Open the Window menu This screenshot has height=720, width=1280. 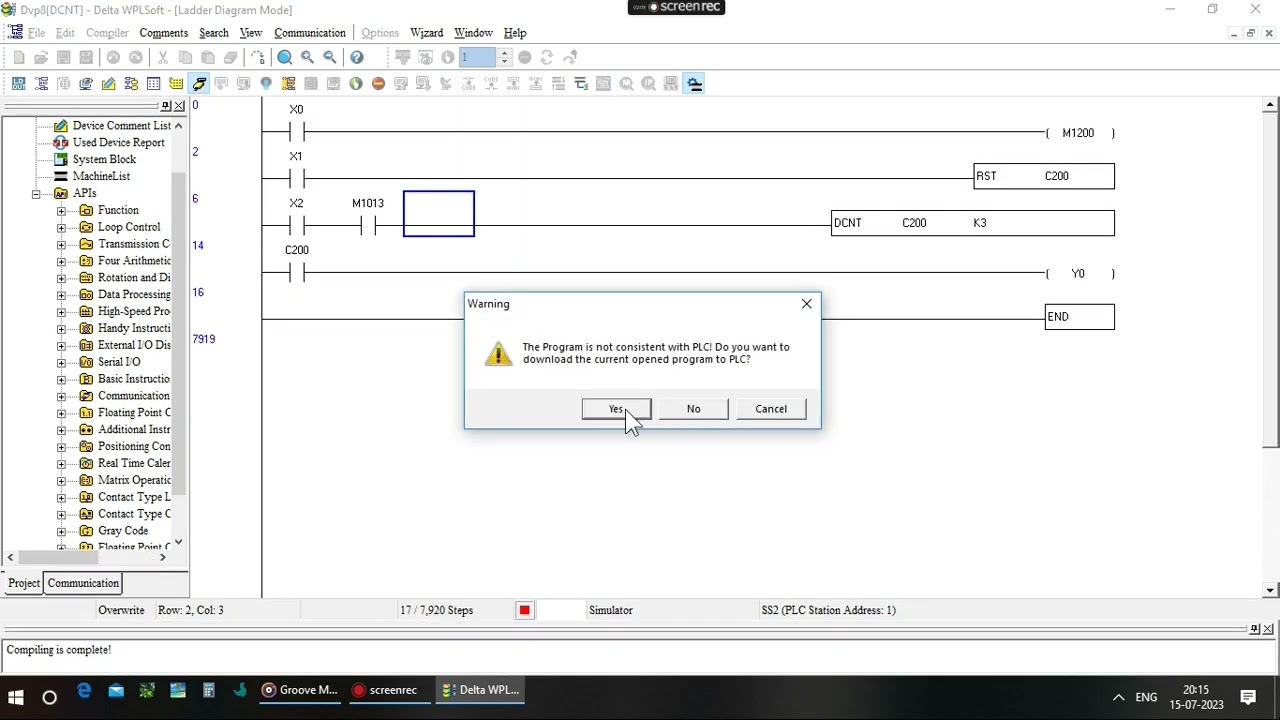473,33
